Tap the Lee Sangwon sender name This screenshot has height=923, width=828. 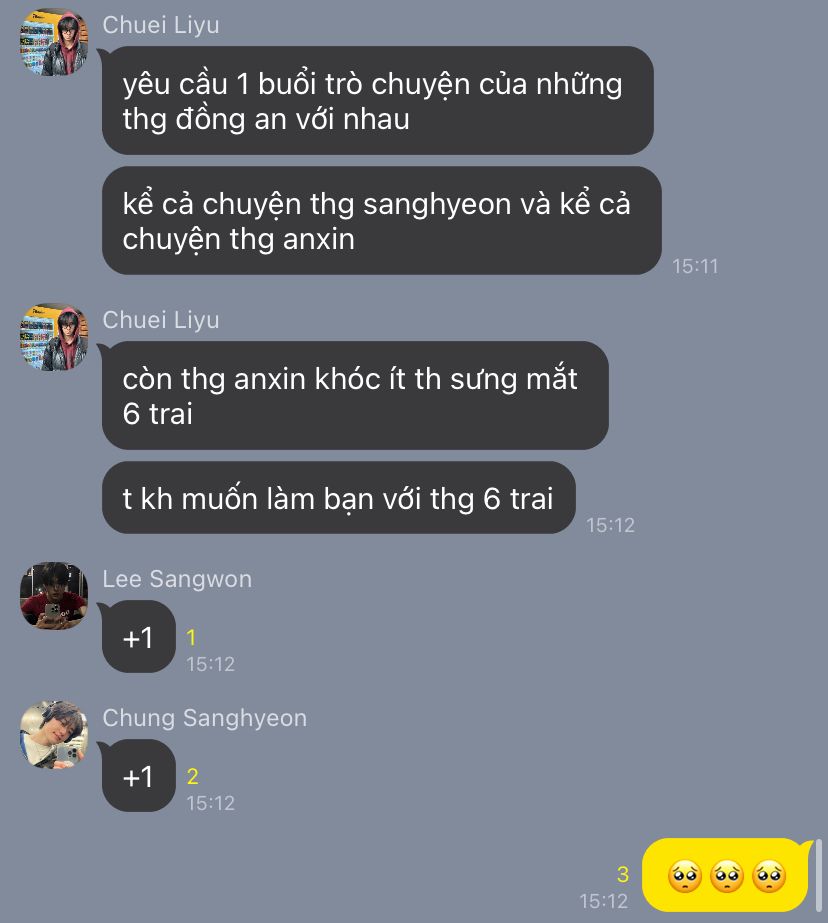click(177, 579)
